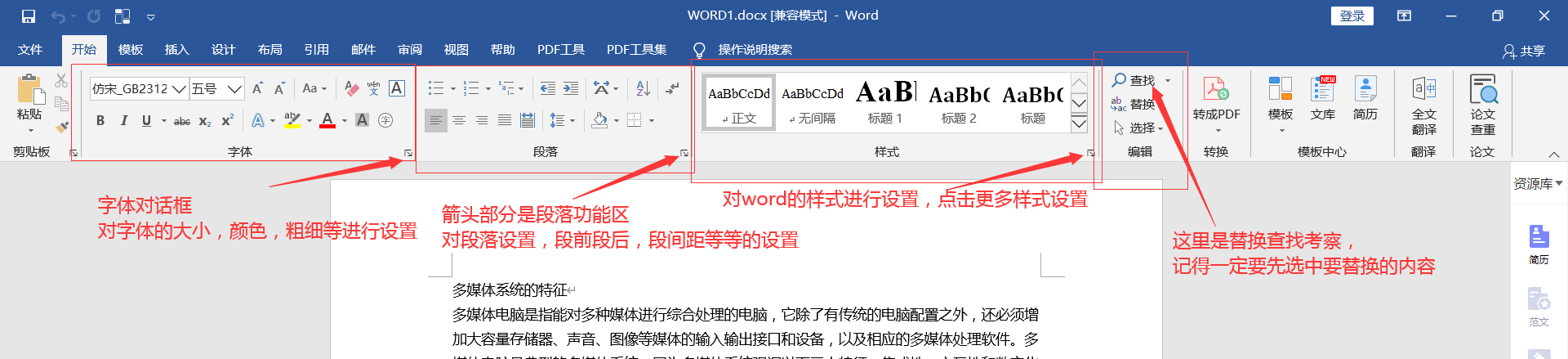The width and height of the screenshot is (1568, 359).
Task: Open paragraph shading bucket dropdown arrow
Action: click(616, 121)
